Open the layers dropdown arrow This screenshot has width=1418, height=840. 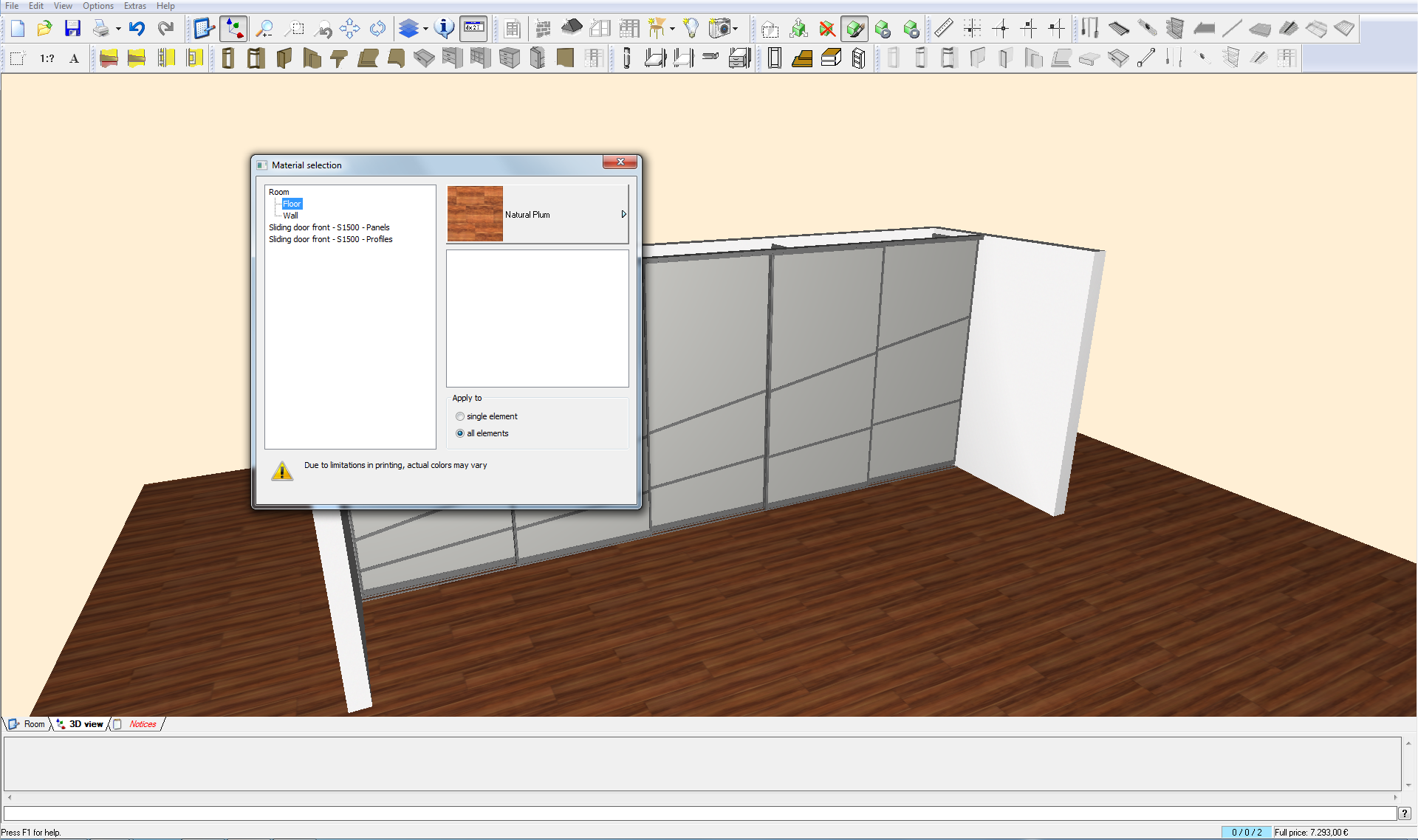coord(425,30)
